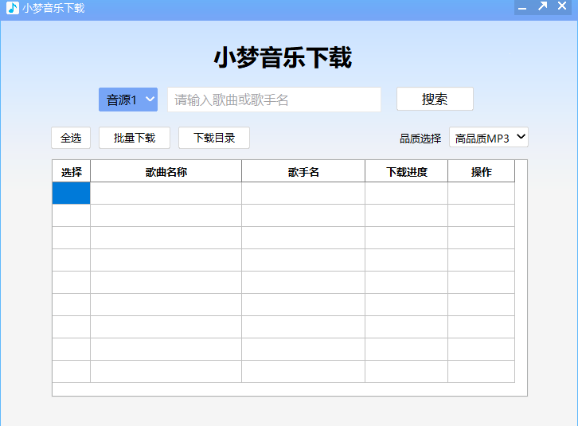
Task: Minimize the 小梦音乐下载 window
Action: [x=522, y=7]
